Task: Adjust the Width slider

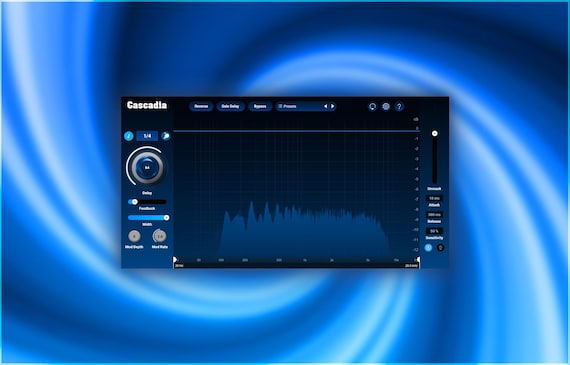Action: tap(148, 218)
